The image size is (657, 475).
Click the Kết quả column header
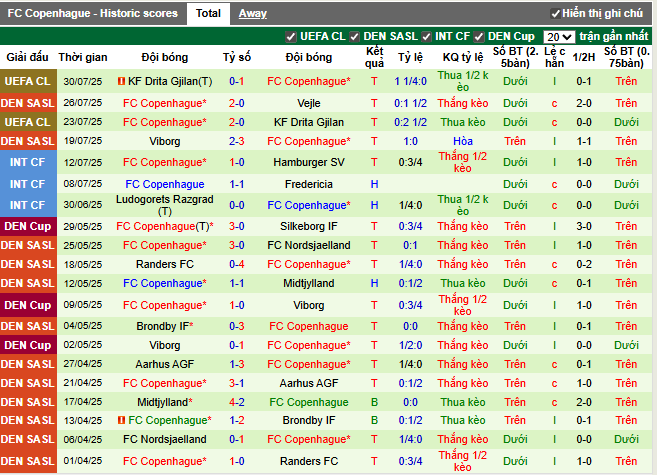click(374, 57)
